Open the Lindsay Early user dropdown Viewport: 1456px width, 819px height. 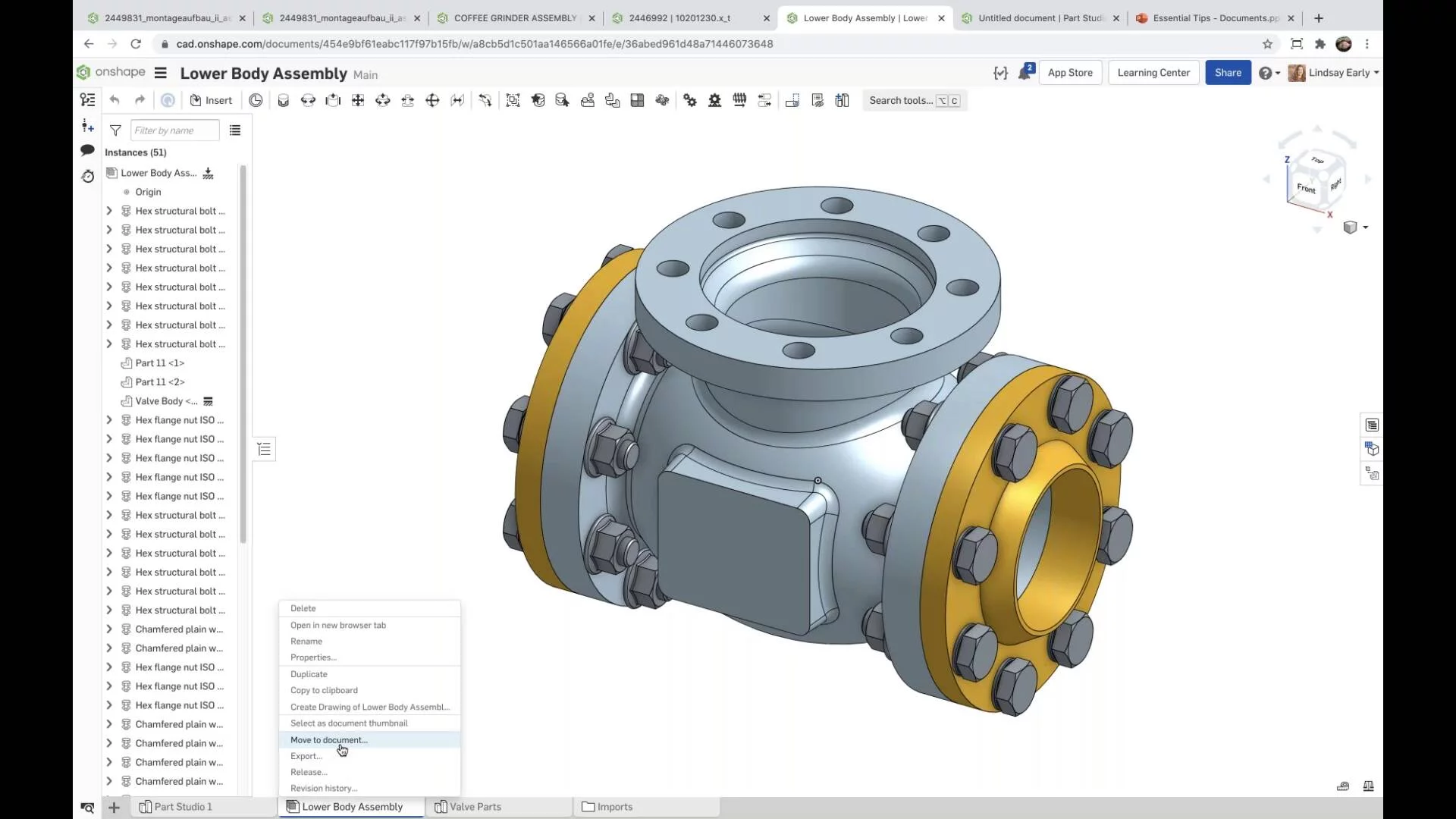coord(1334,73)
